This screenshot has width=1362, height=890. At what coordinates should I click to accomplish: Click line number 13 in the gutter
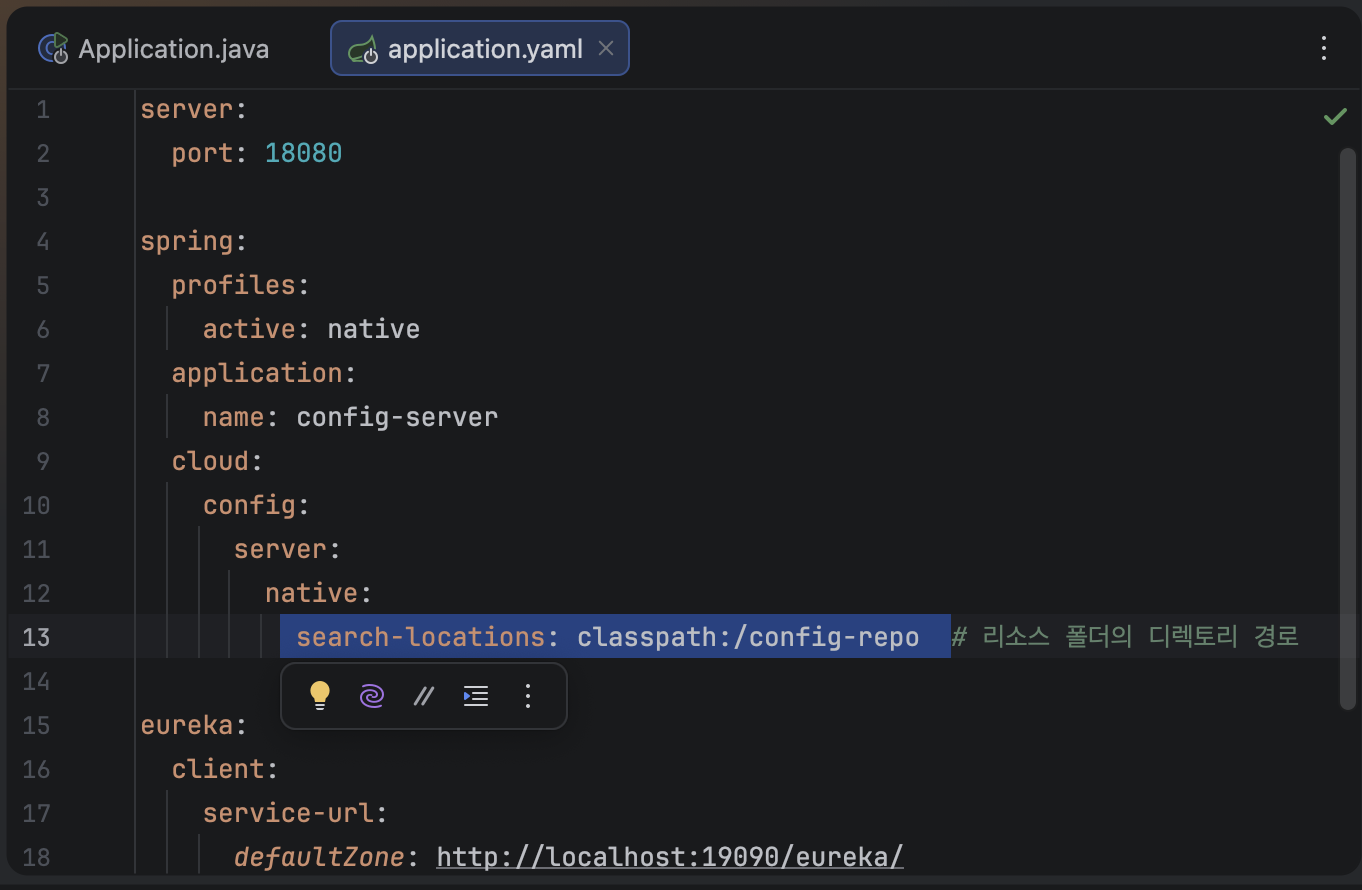(37, 637)
